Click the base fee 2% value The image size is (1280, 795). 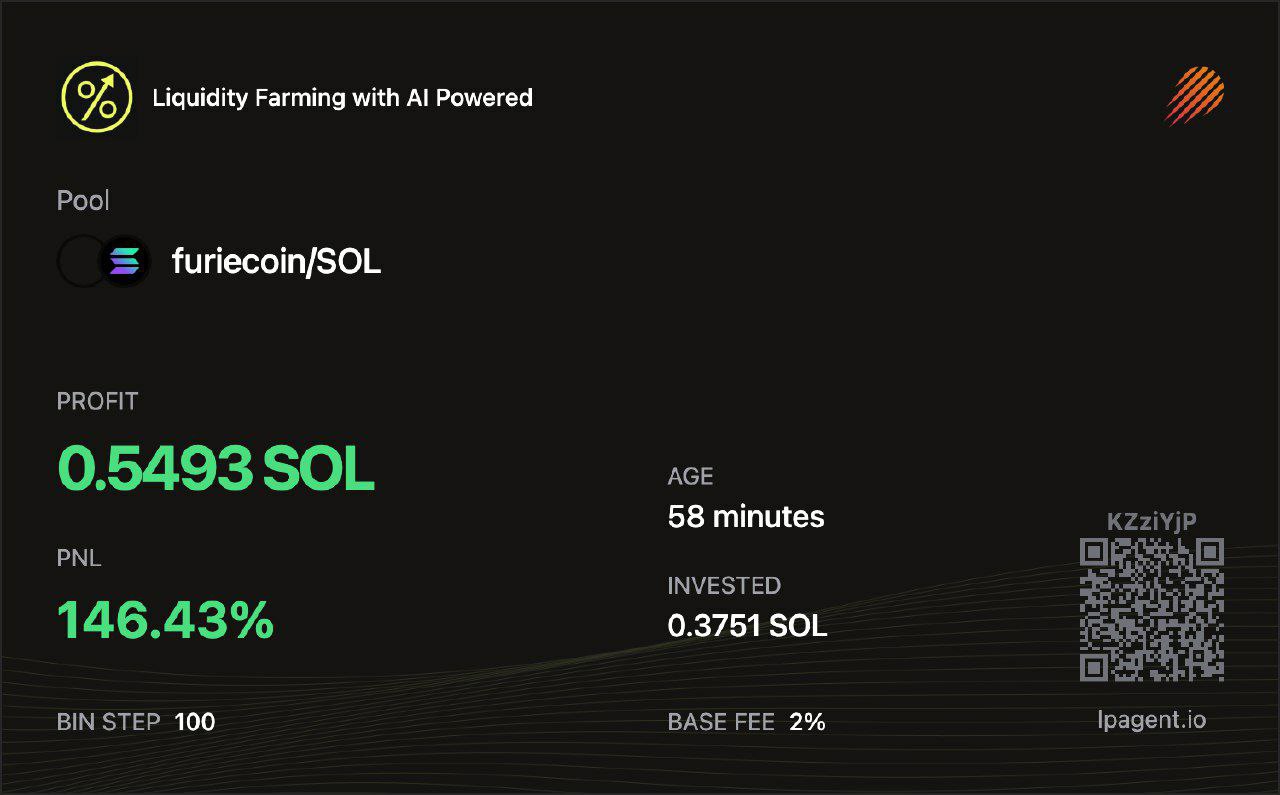tap(807, 721)
